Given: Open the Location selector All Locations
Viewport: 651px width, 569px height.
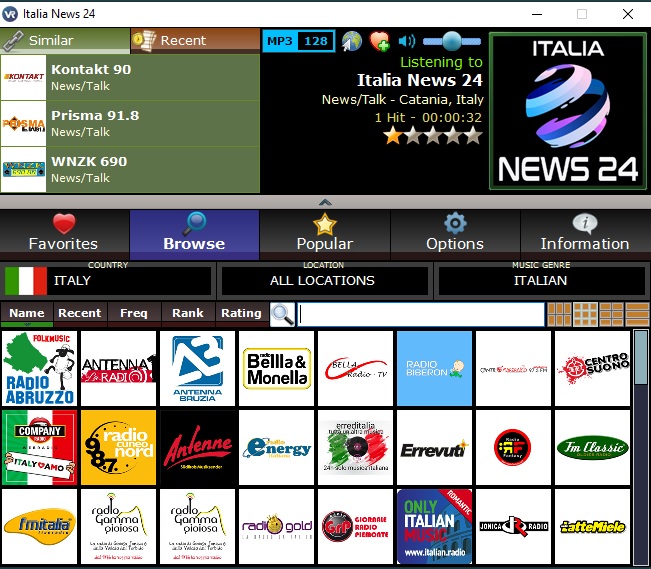Looking at the screenshot, I should click(325, 280).
